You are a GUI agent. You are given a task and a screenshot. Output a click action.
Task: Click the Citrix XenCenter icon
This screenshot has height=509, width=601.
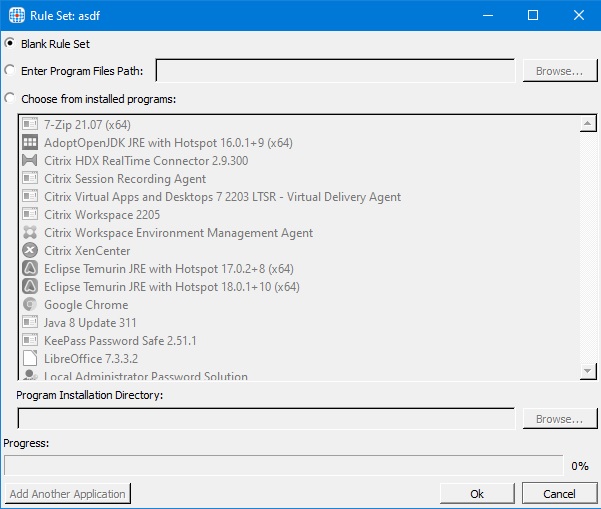pyautogui.click(x=30, y=250)
